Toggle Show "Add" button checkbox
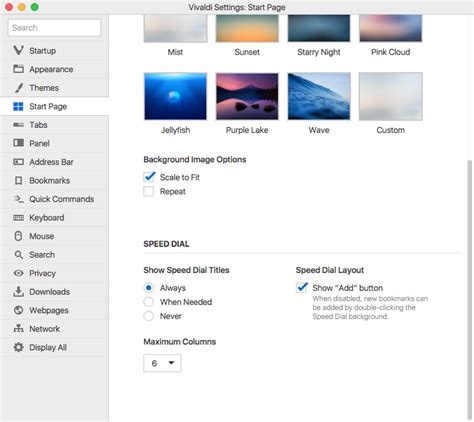The width and height of the screenshot is (474, 422). click(301, 287)
